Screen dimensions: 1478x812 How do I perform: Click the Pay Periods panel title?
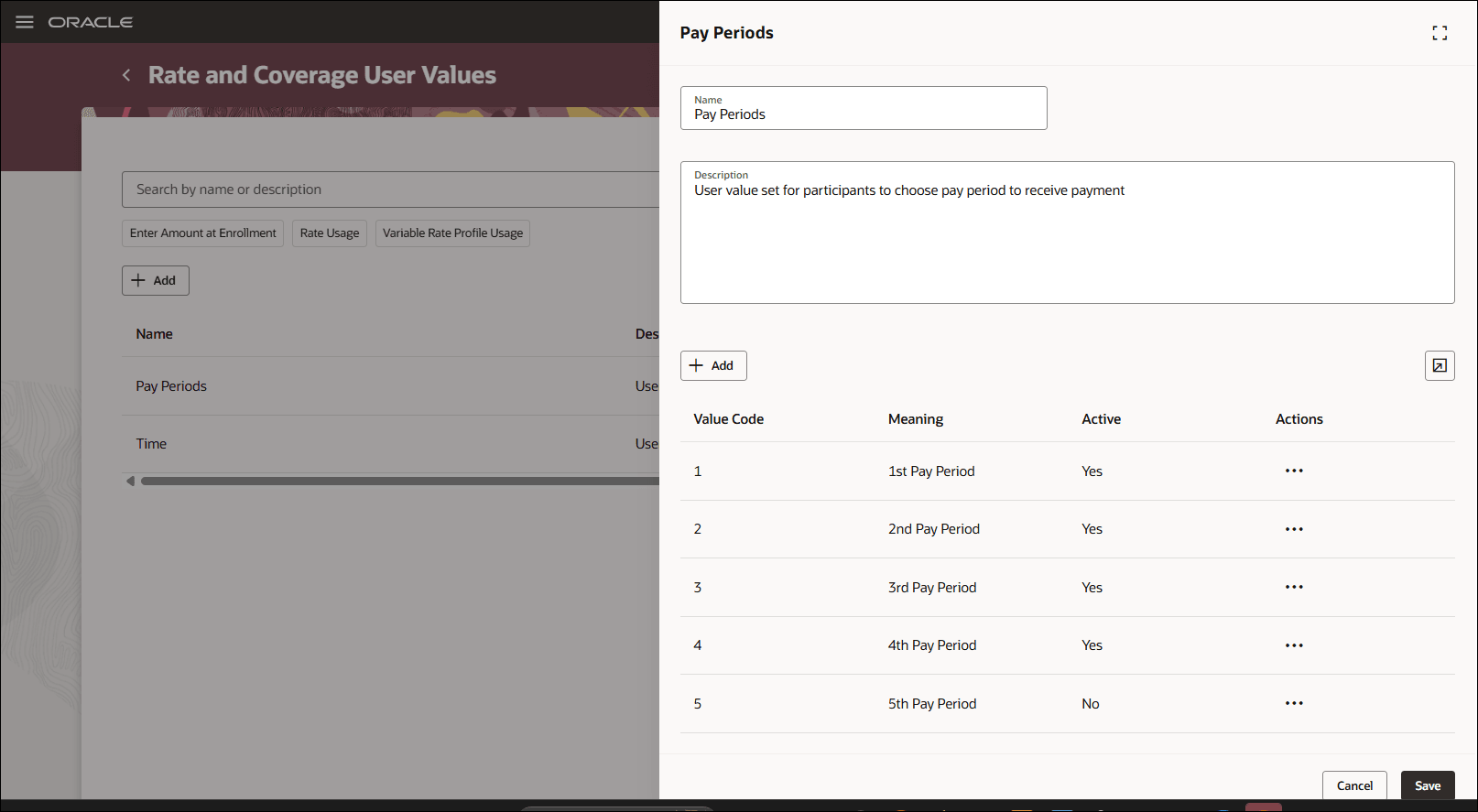(727, 33)
